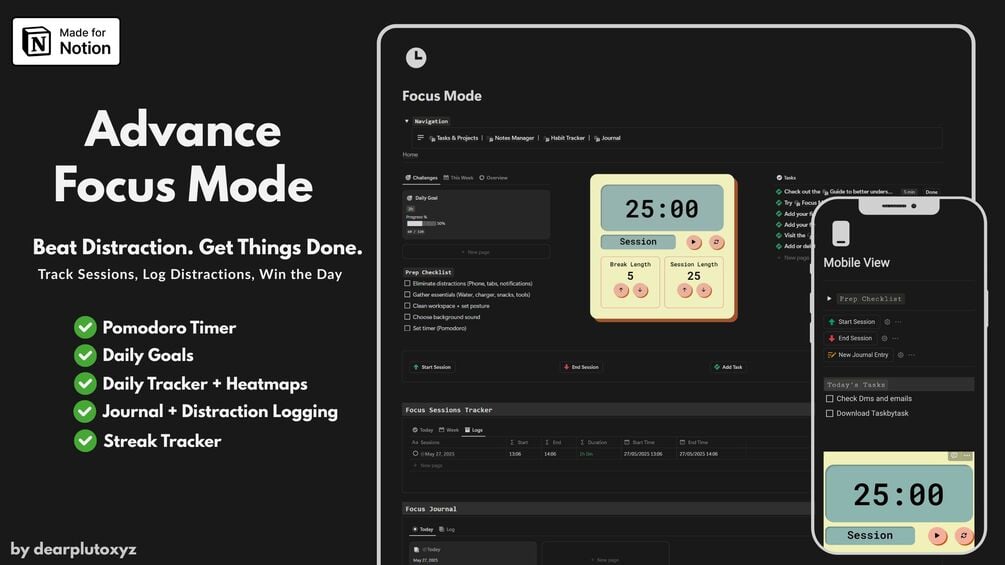Check Eliminate distractions checklist item
The width and height of the screenshot is (1005, 565).
pyautogui.click(x=407, y=283)
